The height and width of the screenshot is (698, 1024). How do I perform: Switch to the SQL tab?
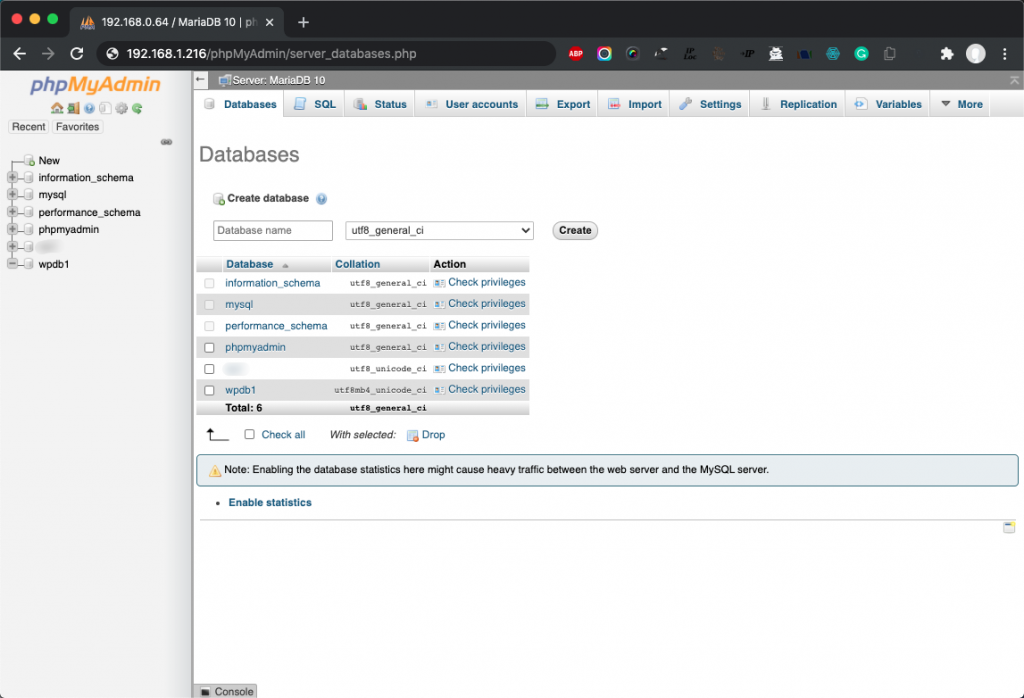coord(315,104)
